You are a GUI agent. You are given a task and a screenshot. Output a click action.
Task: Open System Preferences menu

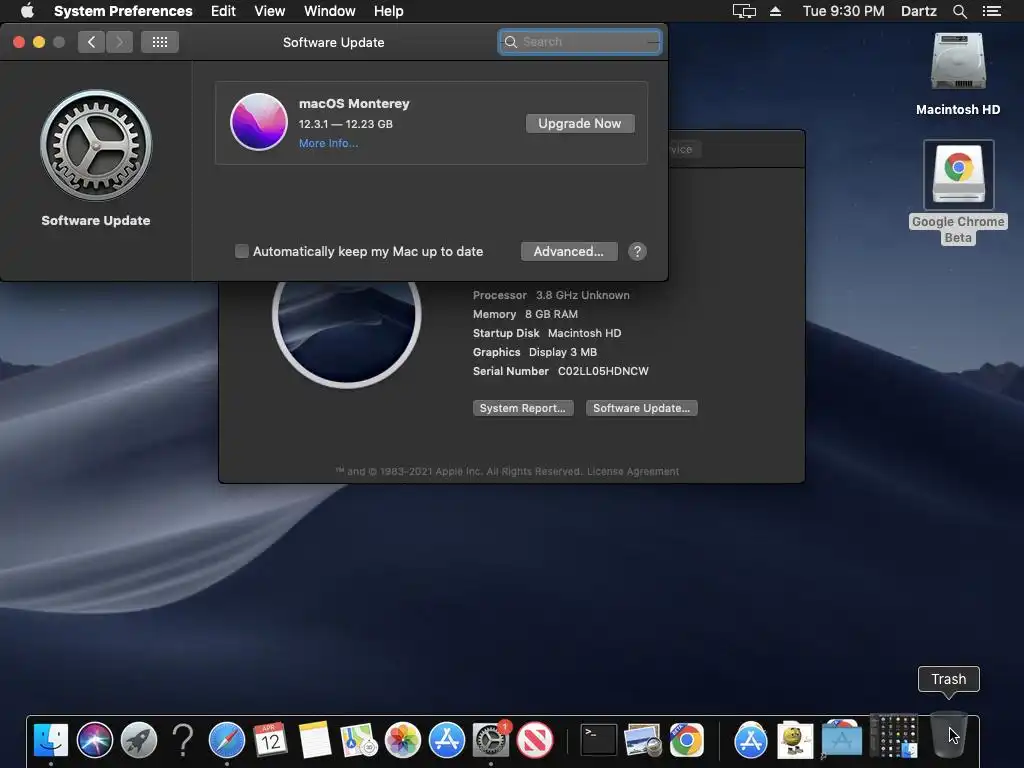(123, 11)
